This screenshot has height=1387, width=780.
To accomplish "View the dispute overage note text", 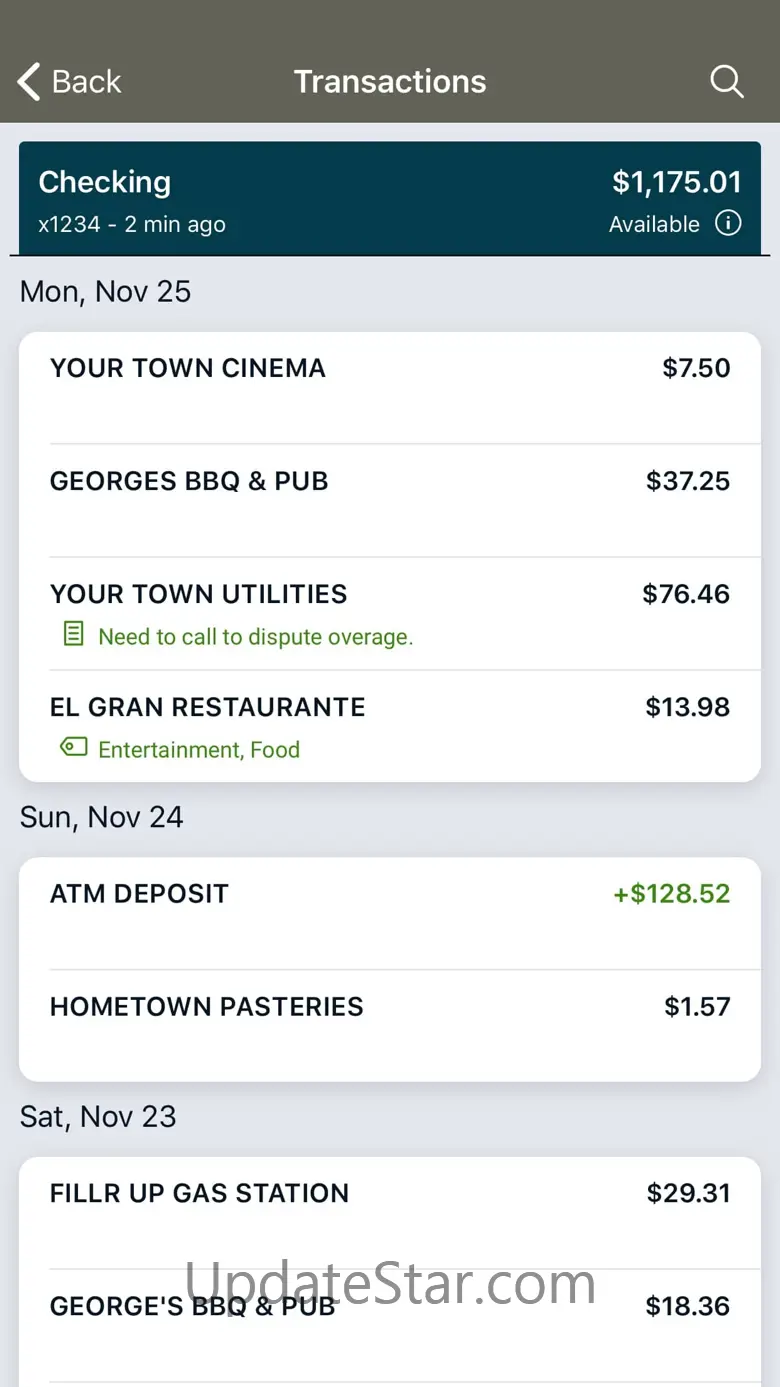I will pyautogui.click(x=255, y=637).
